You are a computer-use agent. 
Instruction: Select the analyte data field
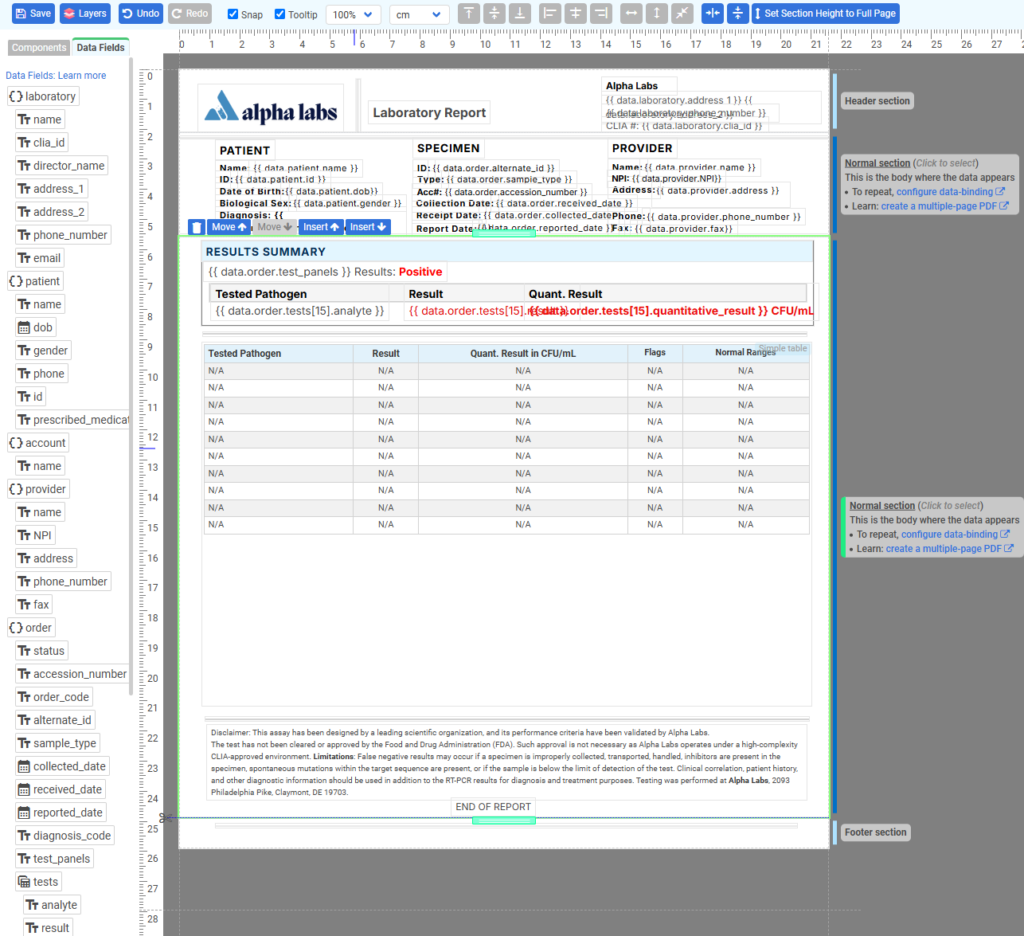pyautogui.click(x=52, y=905)
